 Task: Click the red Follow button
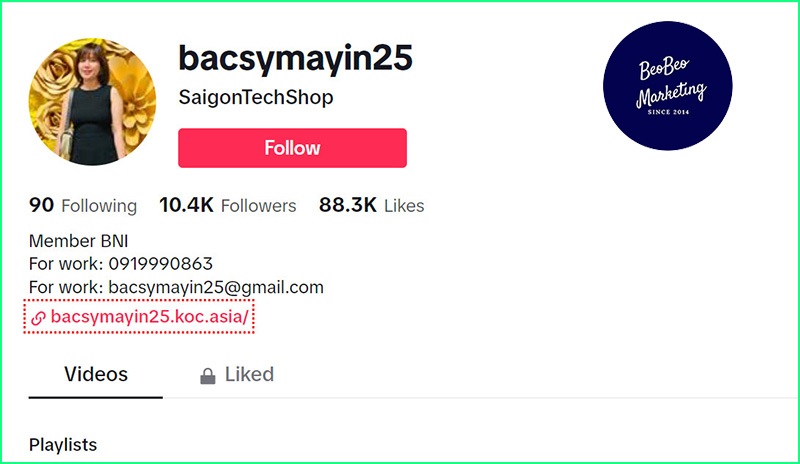[292, 148]
